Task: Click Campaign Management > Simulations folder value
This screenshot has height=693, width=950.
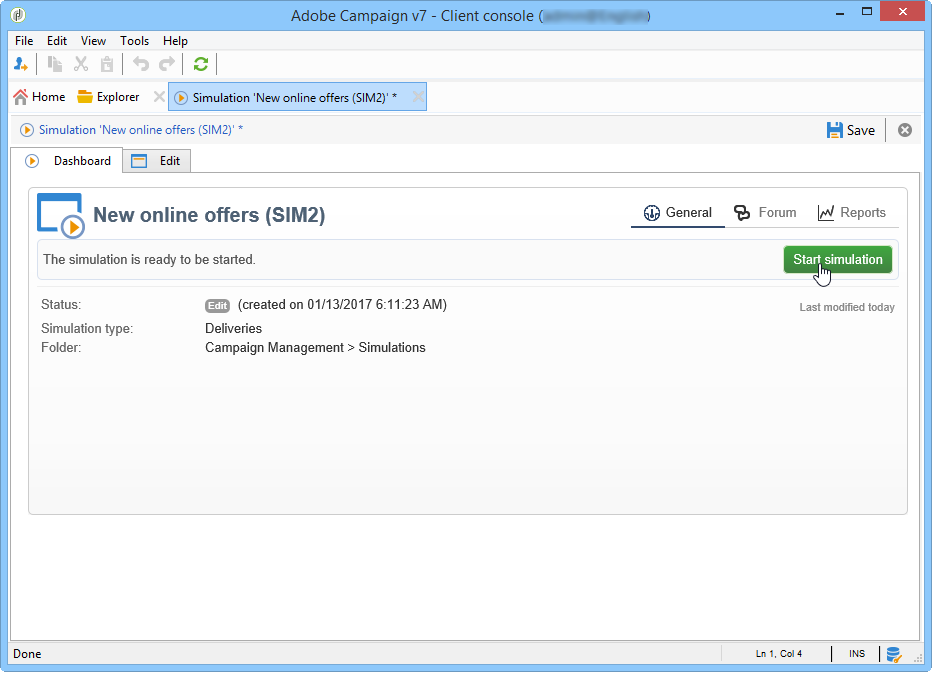Action: click(x=315, y=348)
